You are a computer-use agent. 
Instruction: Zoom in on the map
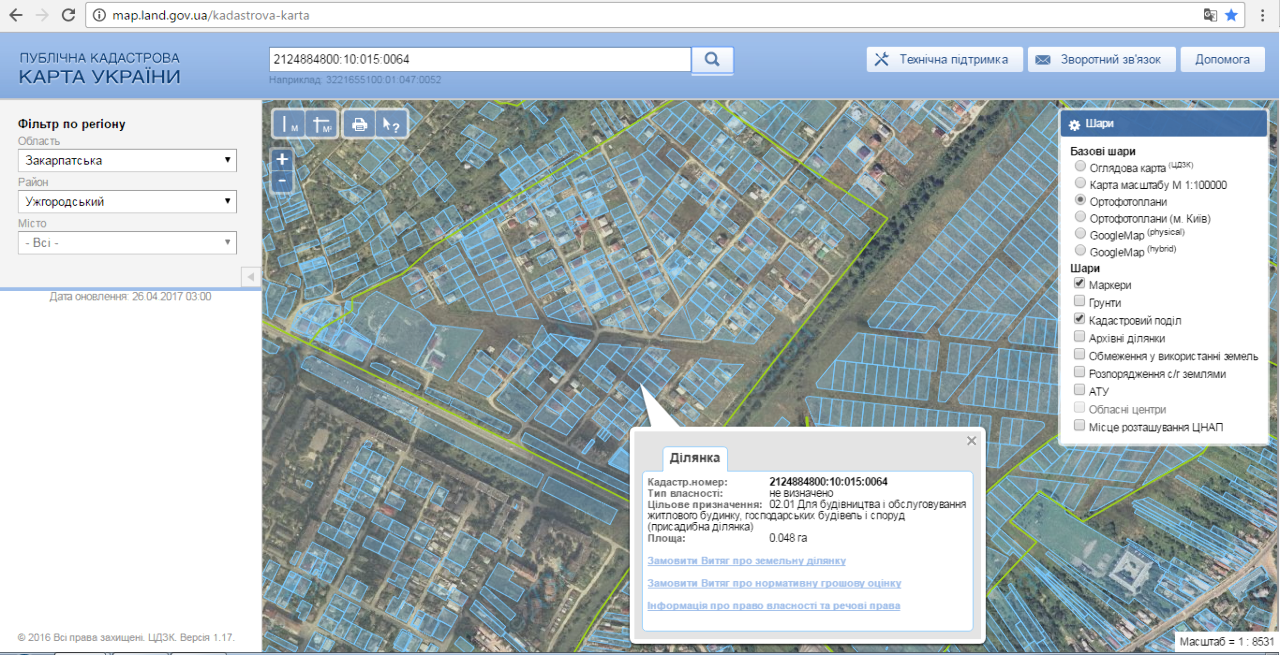point(282,159)
